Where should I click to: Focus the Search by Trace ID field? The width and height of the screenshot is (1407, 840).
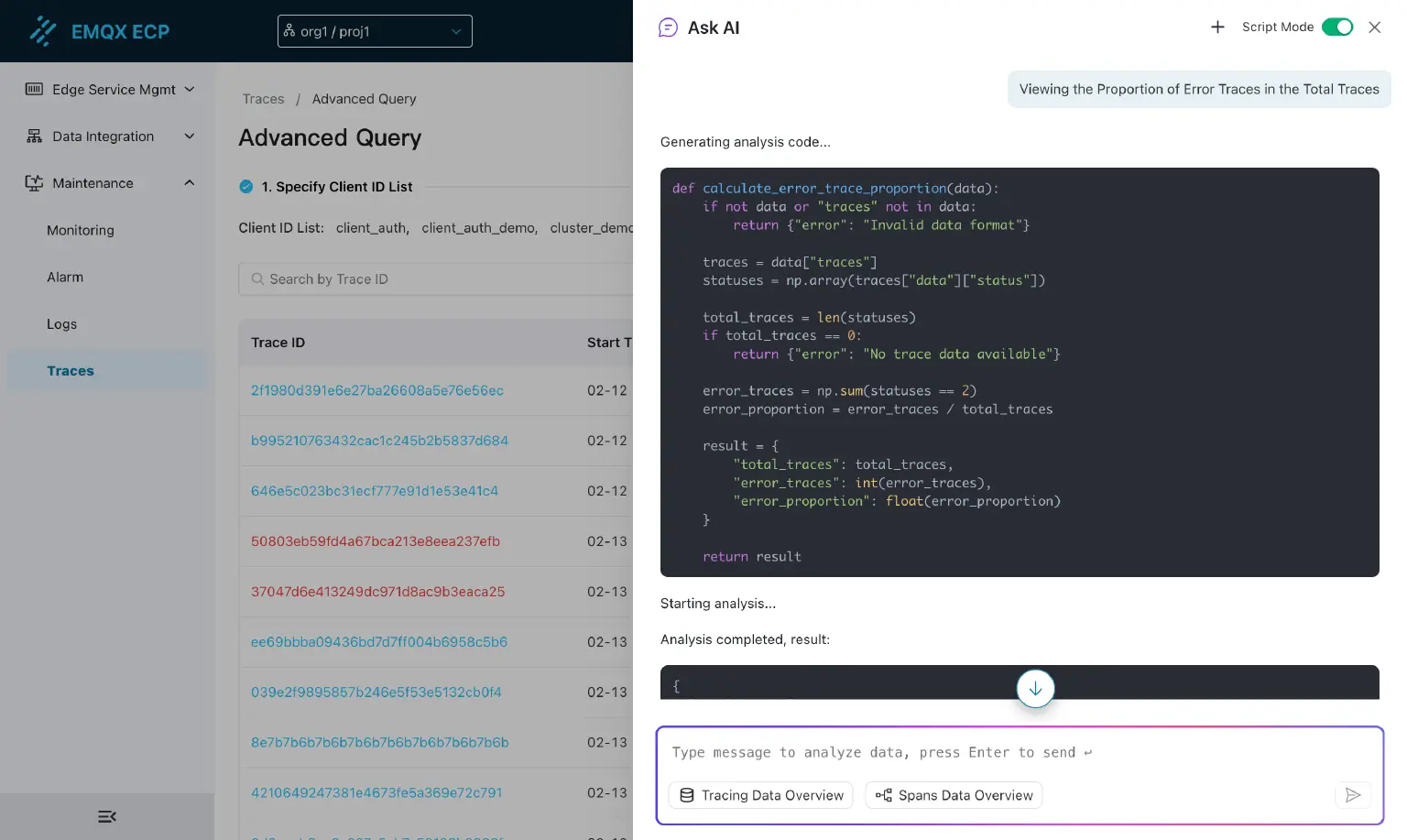tap(440, 279)
